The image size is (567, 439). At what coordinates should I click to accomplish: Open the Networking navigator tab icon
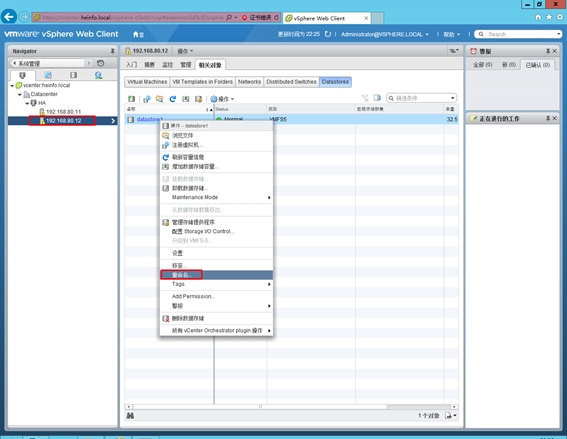click(x=98, y=75)
